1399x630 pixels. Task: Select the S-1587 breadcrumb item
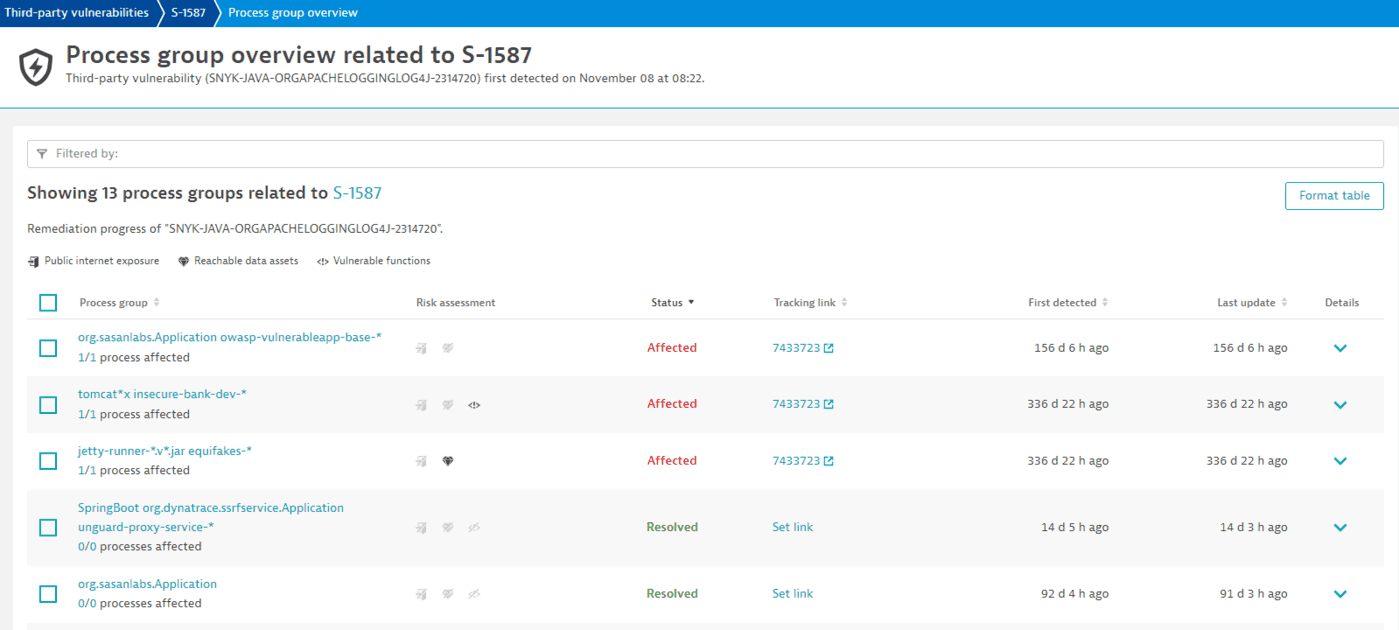click(187, 13)
